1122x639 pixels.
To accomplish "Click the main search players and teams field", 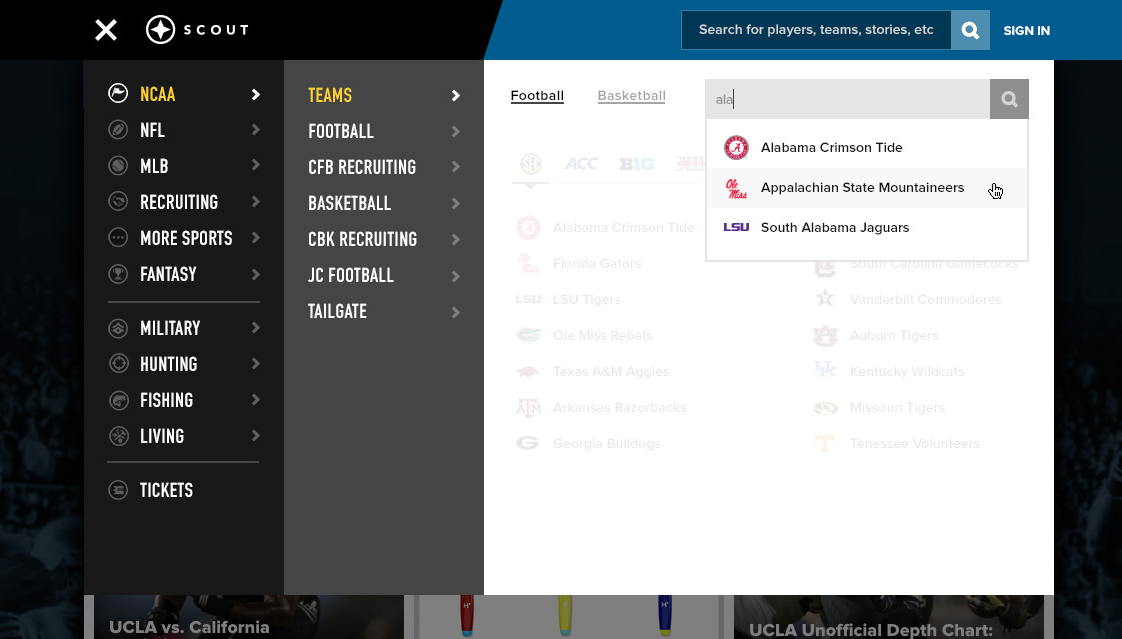I will [816, 30].
